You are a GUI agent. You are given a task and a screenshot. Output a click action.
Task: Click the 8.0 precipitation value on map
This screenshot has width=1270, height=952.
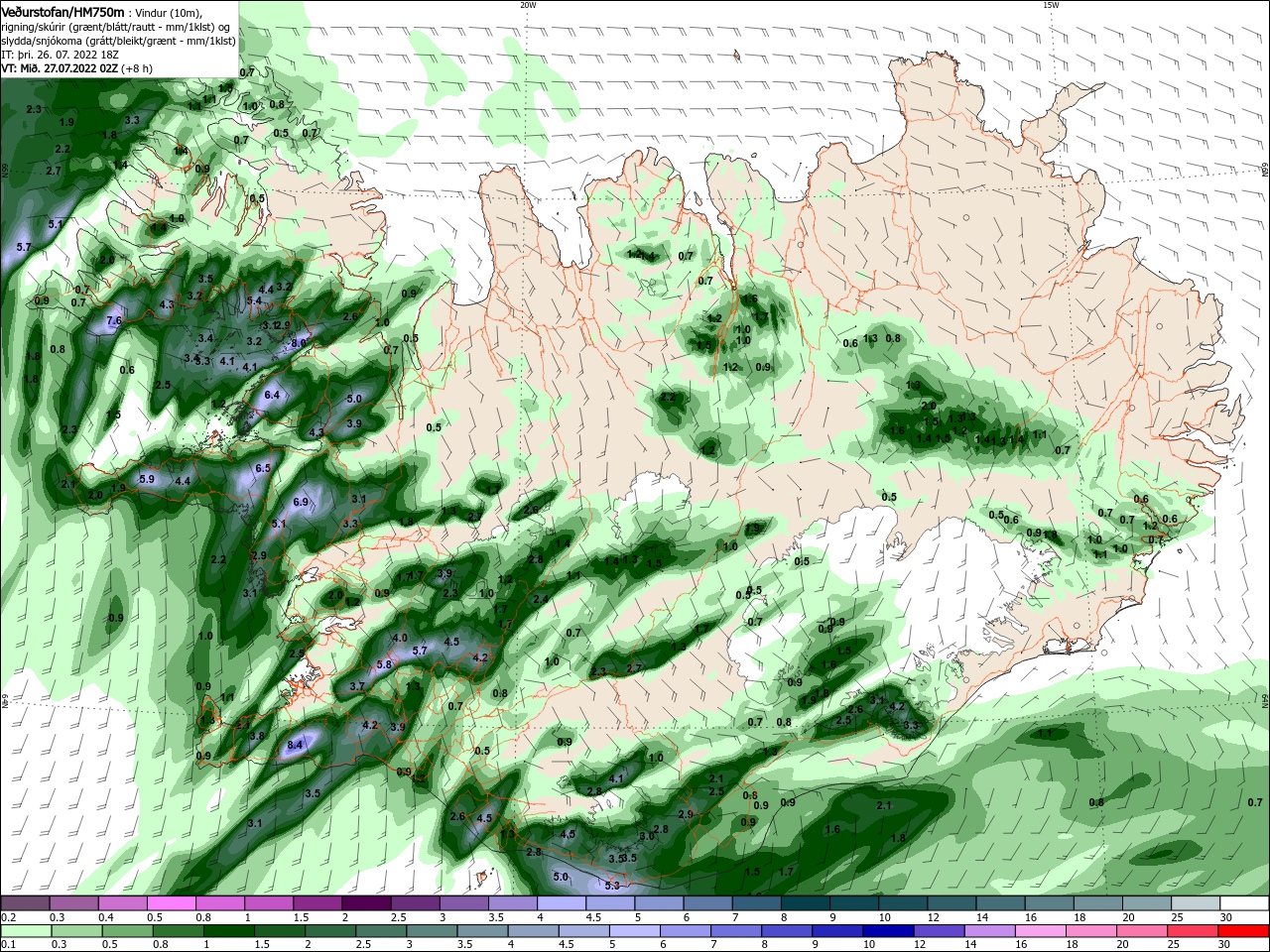(298, 343)
